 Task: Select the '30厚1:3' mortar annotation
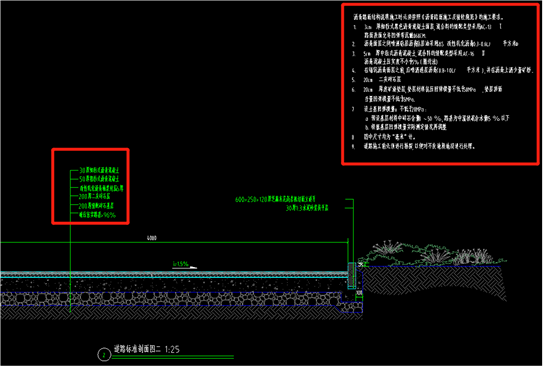tap(307, 208)
